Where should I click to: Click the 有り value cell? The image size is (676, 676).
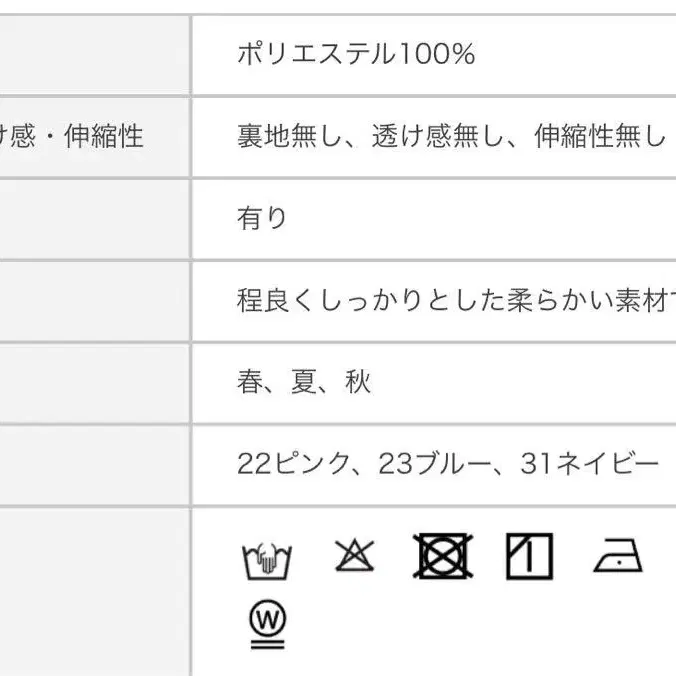434,219
